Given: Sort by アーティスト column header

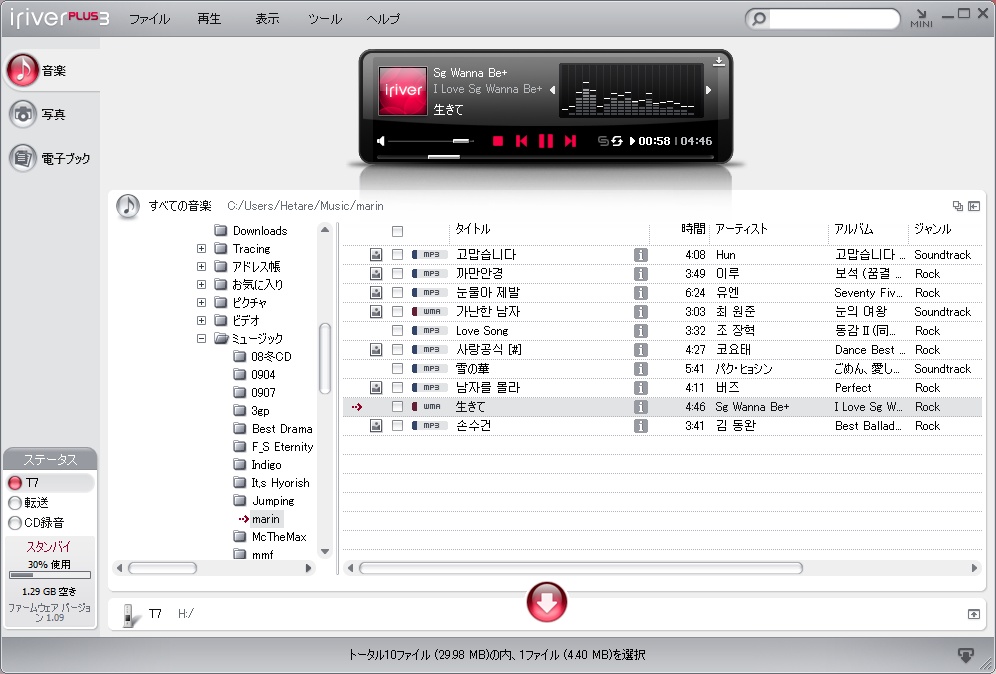Looking at the screenshot, I should tap(741, 229).
